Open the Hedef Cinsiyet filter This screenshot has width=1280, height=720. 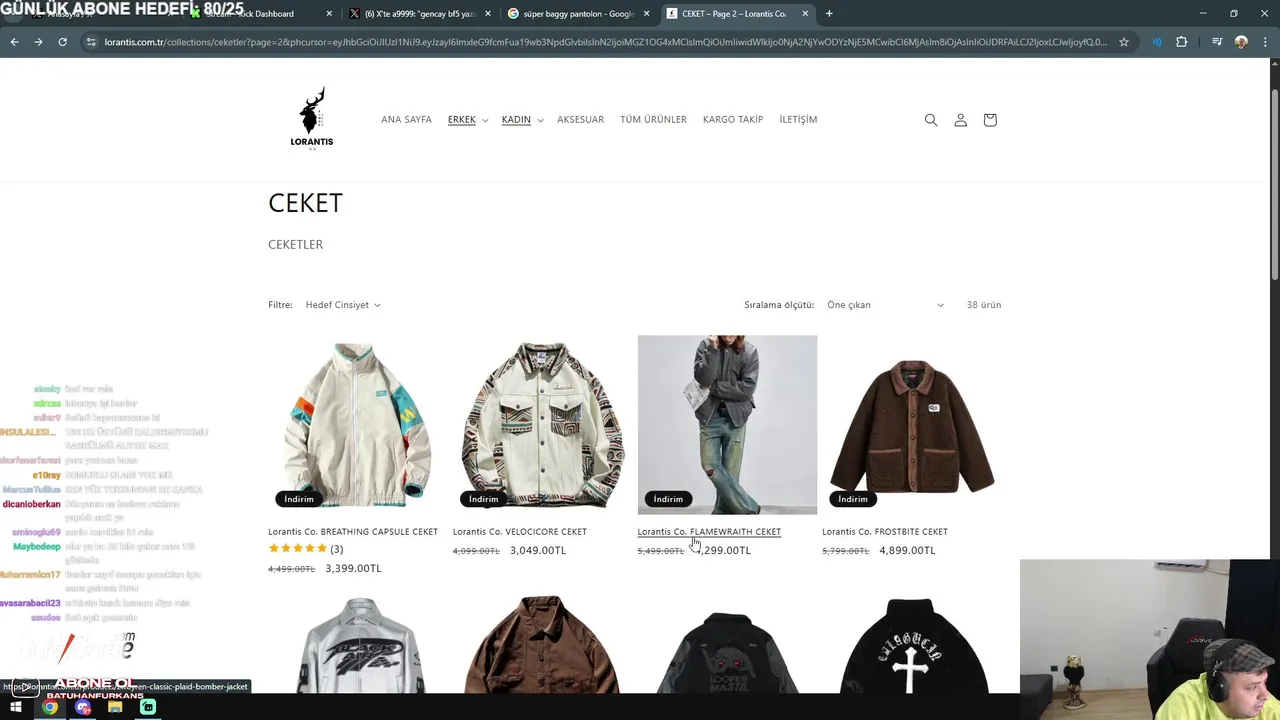point(343,305)
